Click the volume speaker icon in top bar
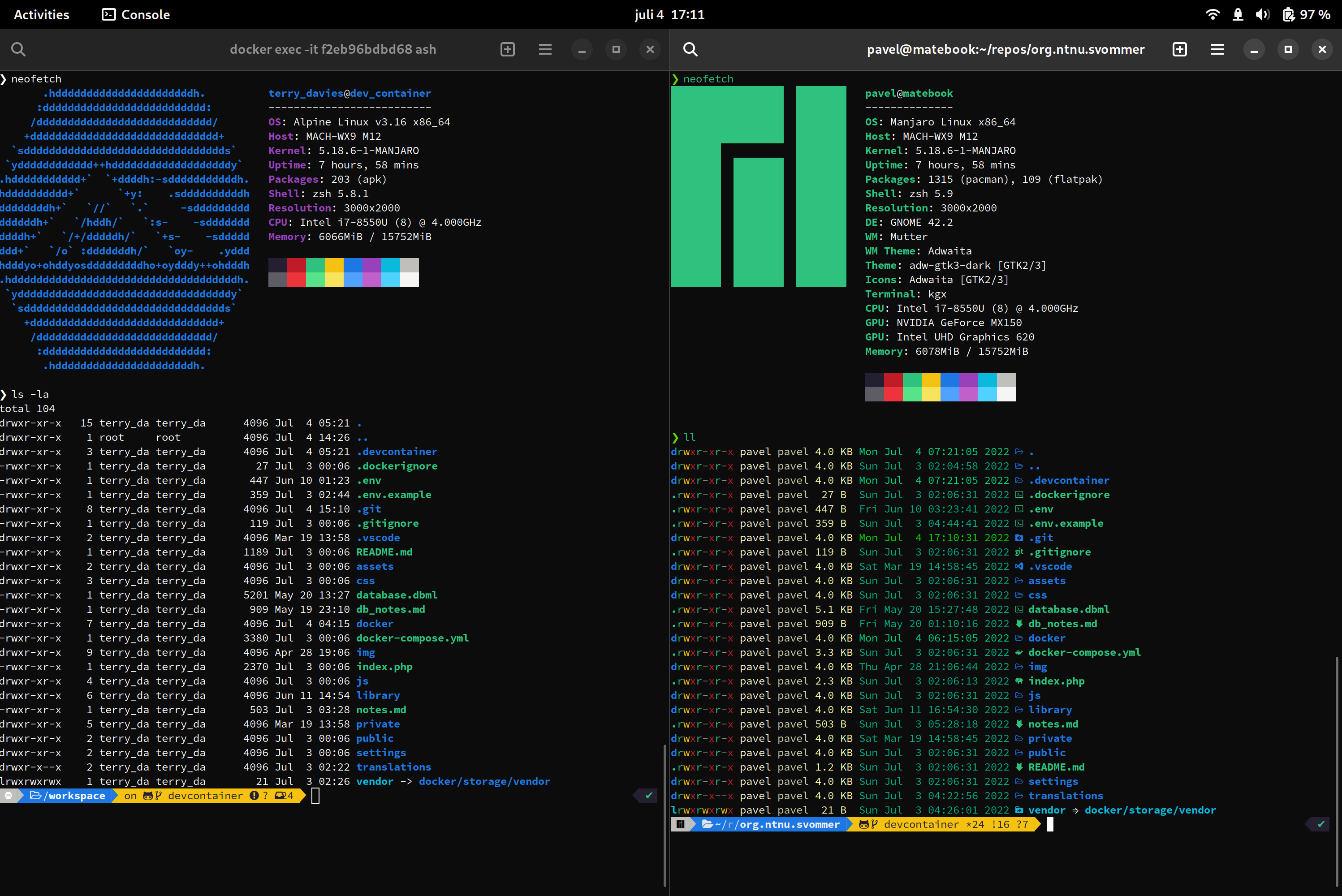This screenshot has height=896, width=1342. click(x=1263, y=14)
